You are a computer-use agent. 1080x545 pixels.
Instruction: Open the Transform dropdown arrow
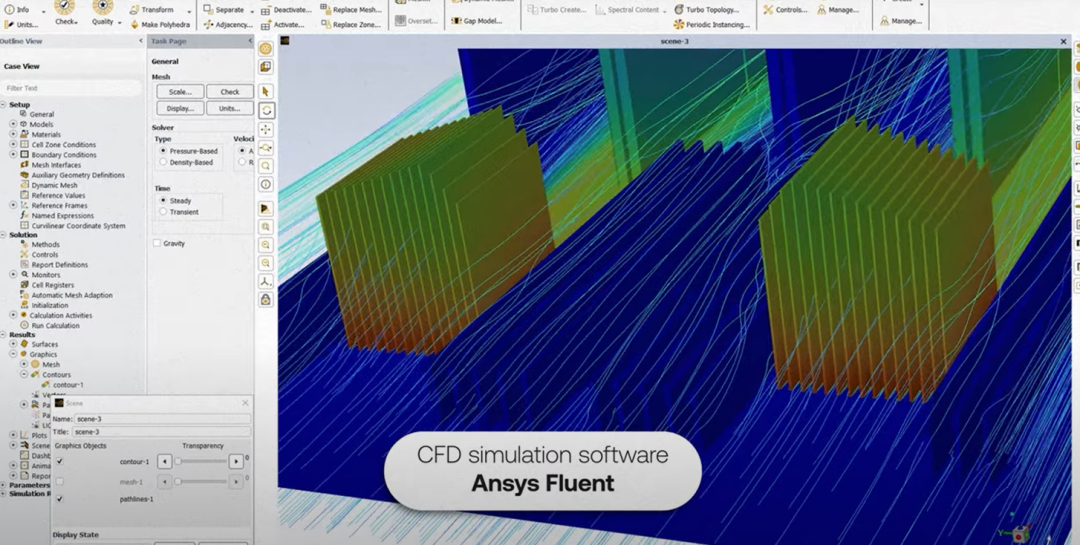pos(189,10)
